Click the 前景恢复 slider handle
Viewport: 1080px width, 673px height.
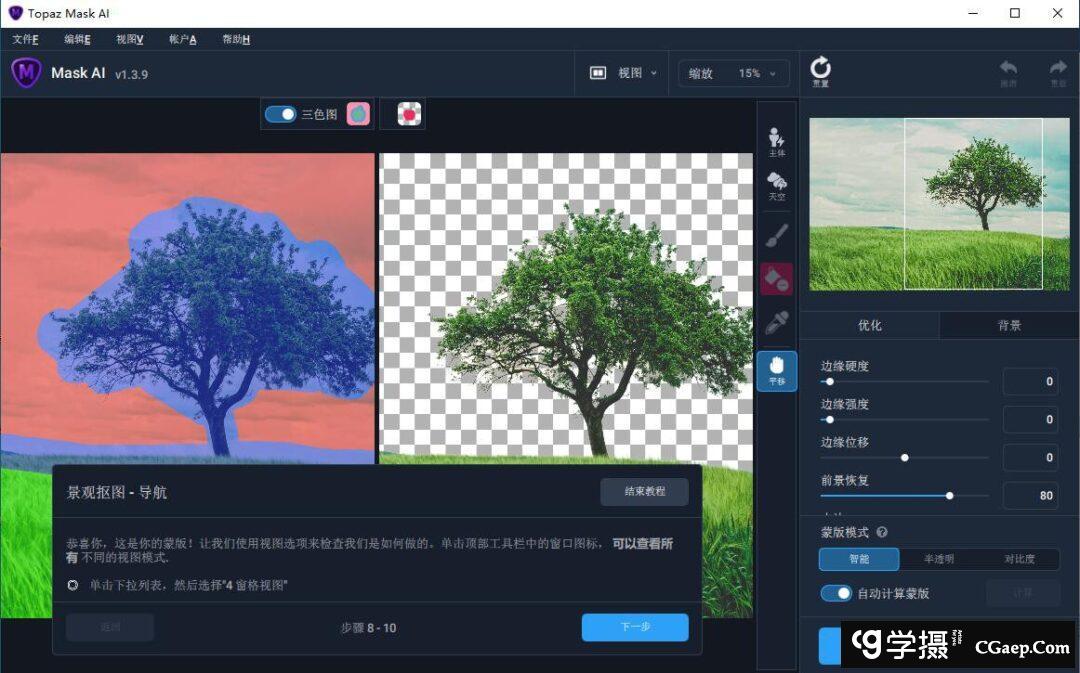[949, 495]
